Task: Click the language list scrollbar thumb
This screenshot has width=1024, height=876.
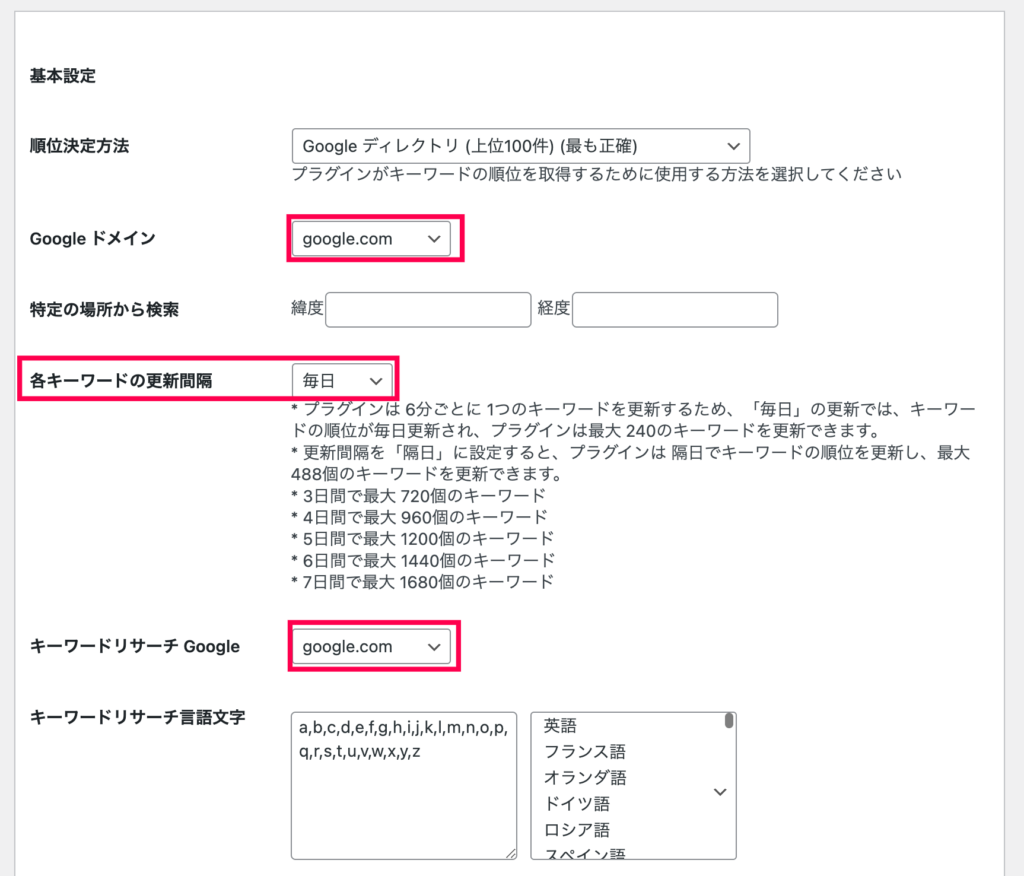Action: coord(729,721)
